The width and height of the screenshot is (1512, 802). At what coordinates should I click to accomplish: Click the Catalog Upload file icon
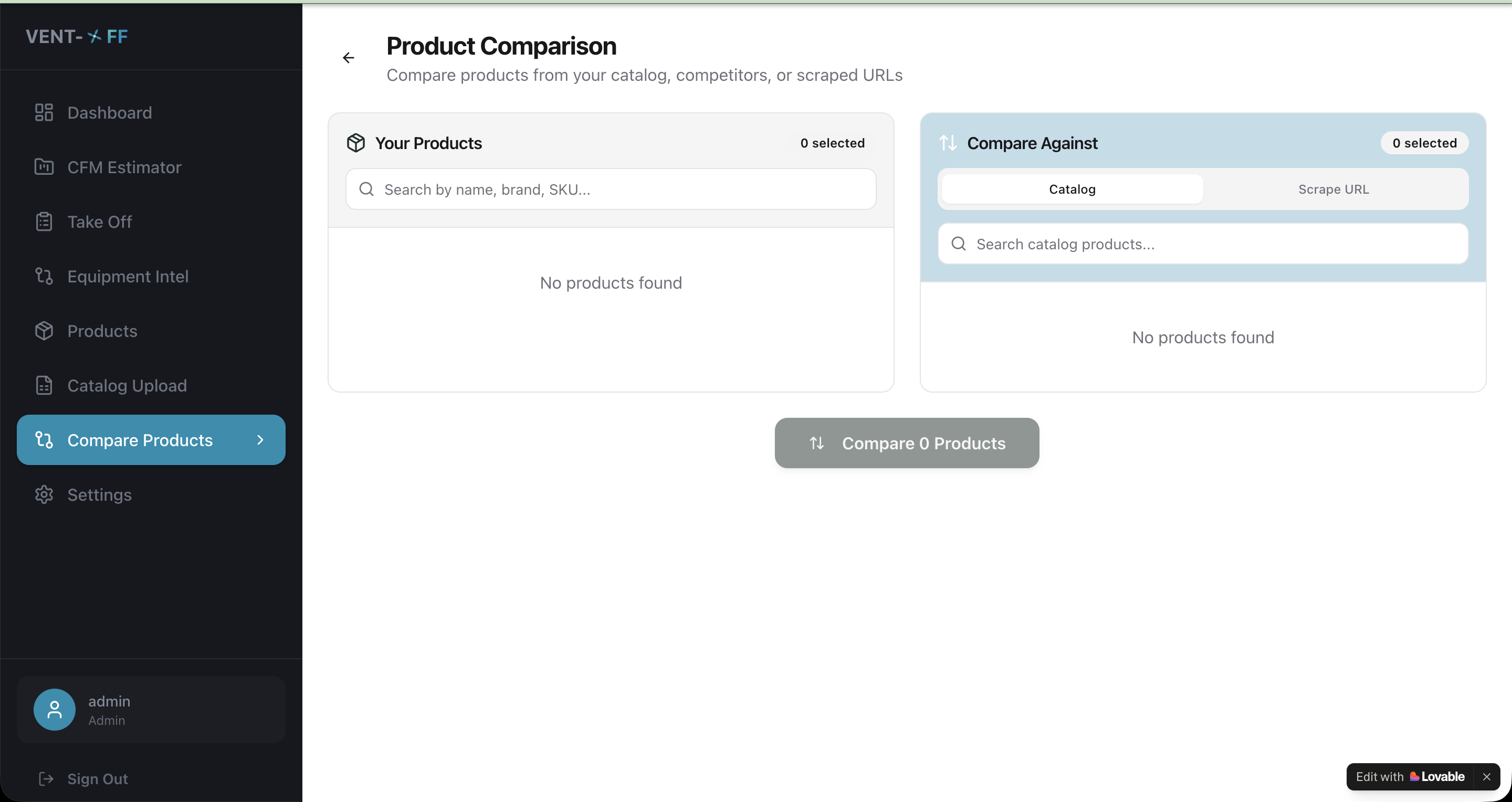click(x=44, y=385)
